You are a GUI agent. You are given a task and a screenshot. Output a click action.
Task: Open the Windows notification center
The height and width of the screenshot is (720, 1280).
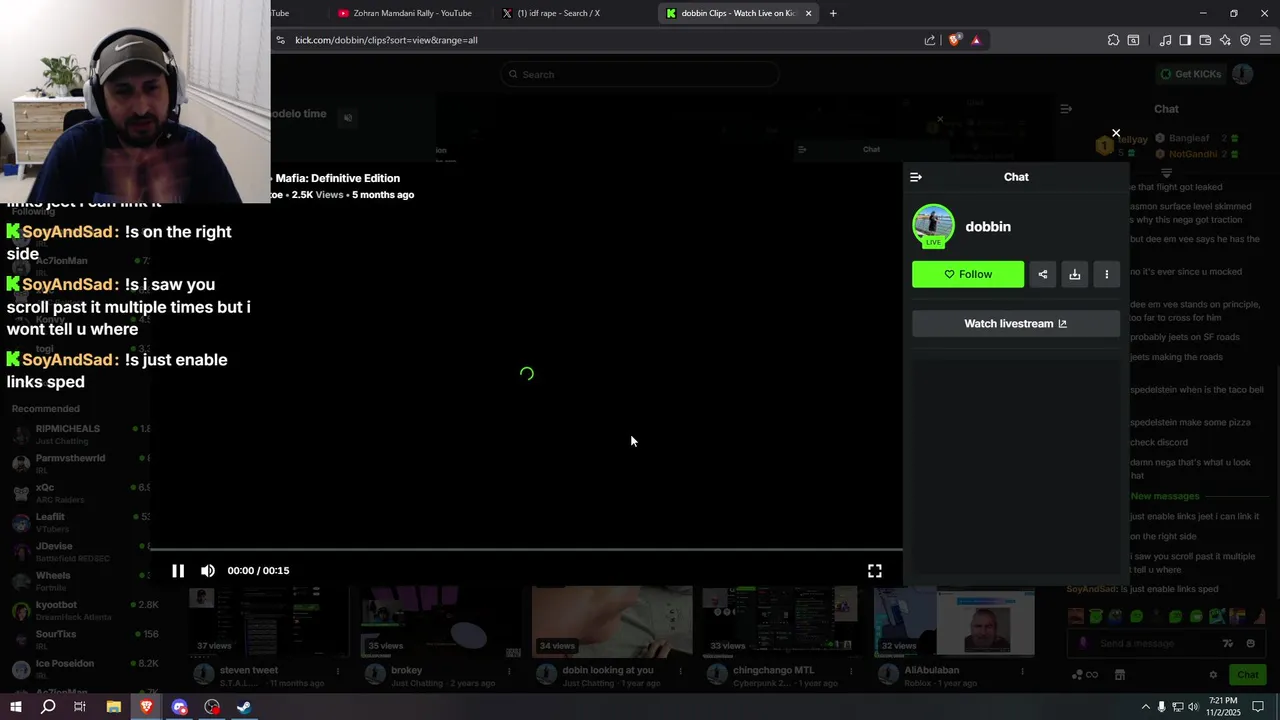[x=1258, y=707]
